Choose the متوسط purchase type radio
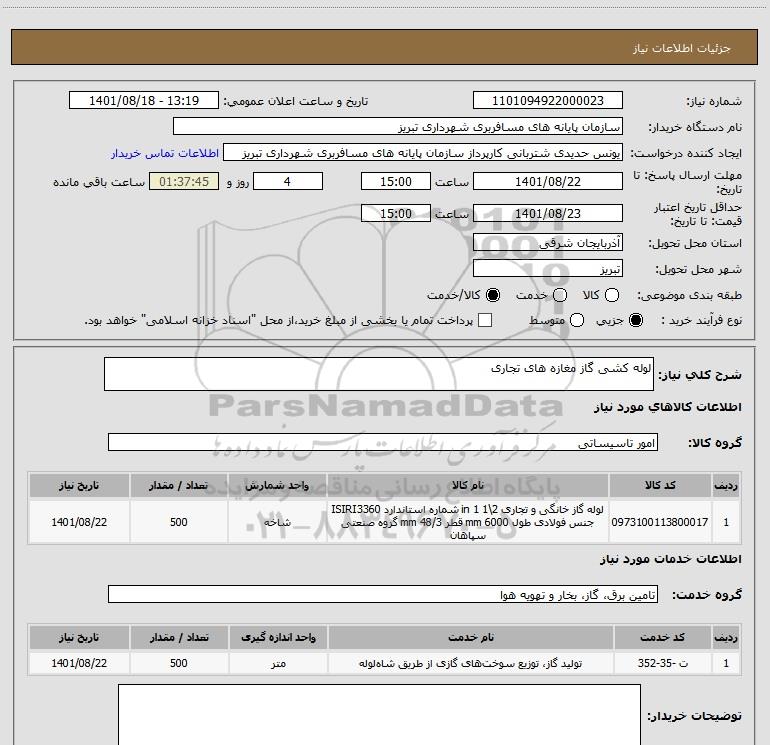770x745 pixels. tap(577, 320)
